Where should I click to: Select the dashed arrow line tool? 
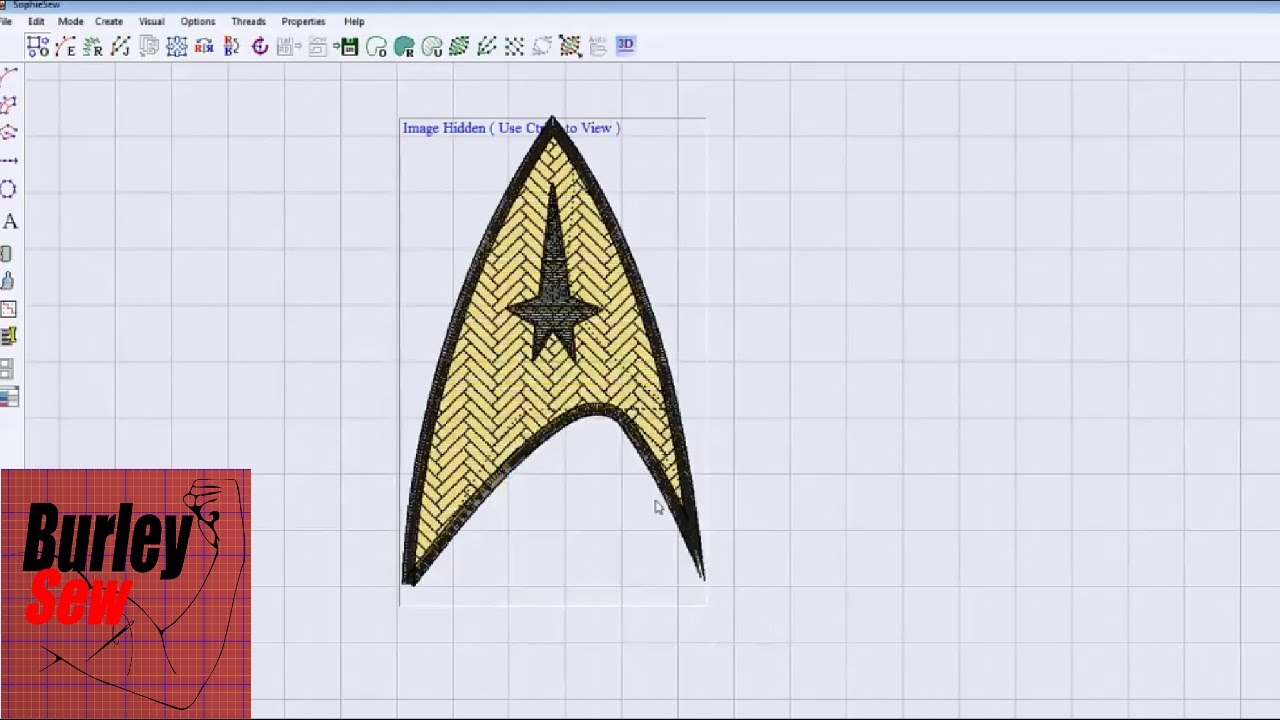[9, 160]
